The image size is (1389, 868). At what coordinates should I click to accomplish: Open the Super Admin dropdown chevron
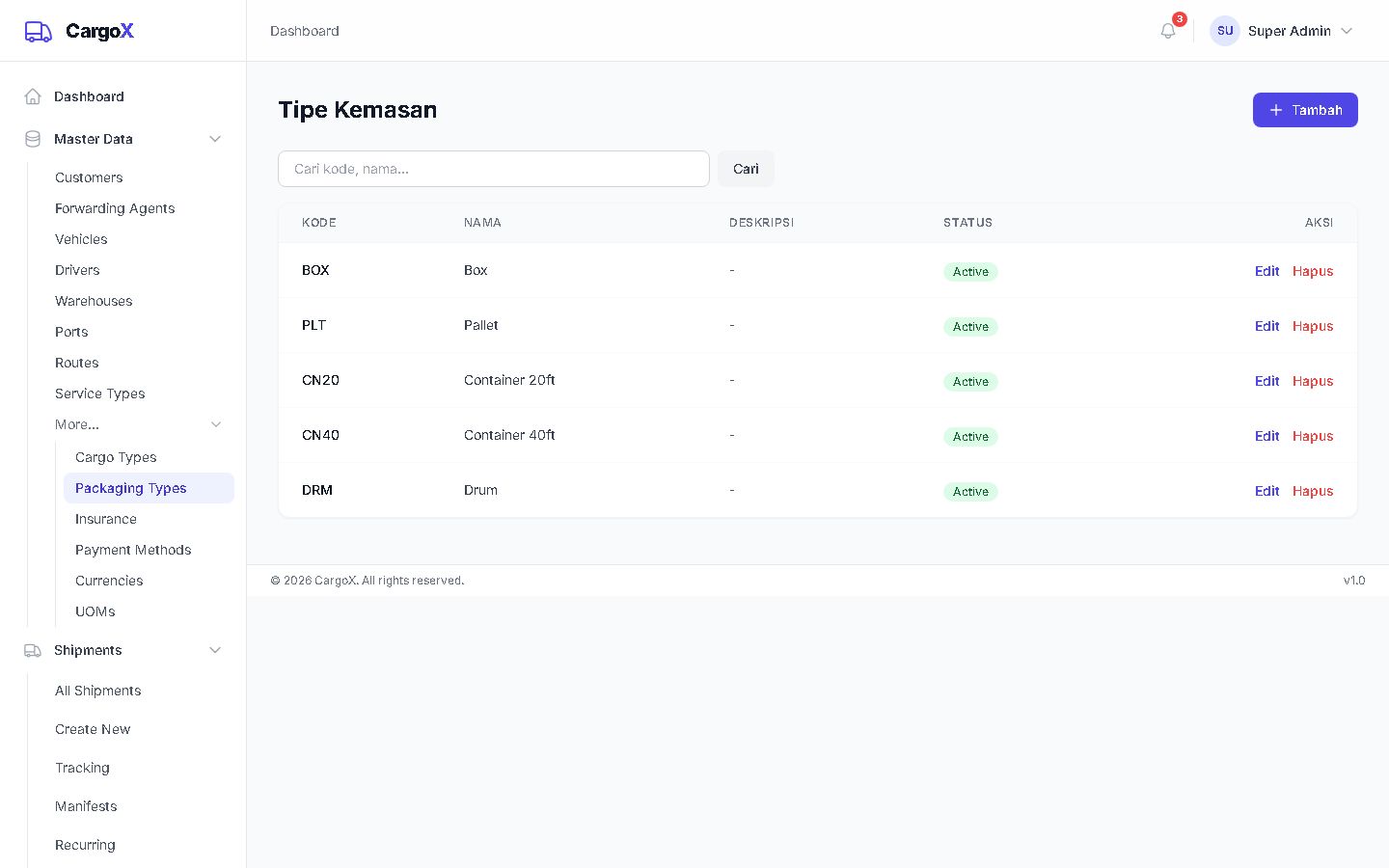point(1347,31)
